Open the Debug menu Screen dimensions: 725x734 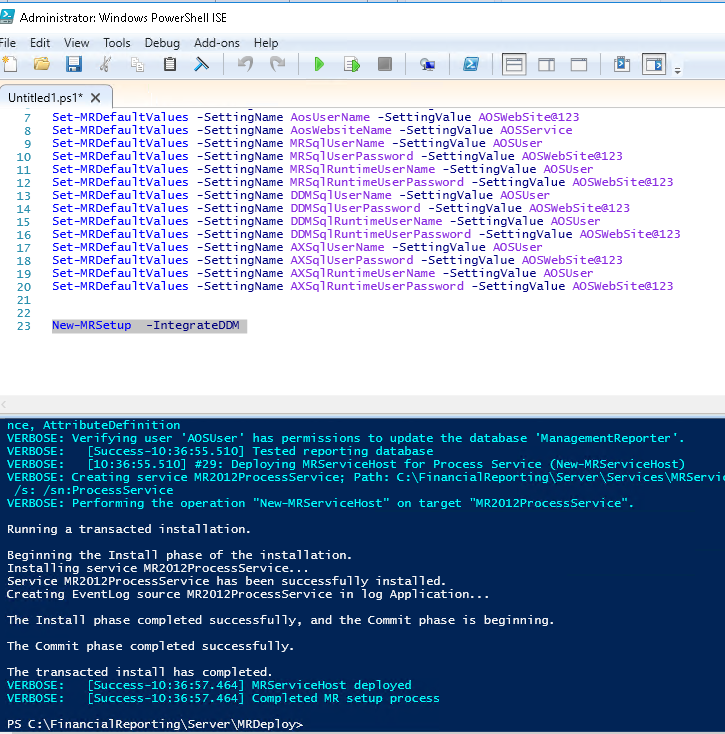162,43
